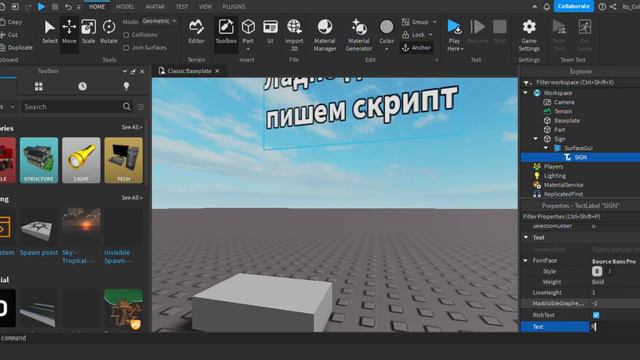Select Baseplate in Explorer
Screen dimensions: 640x360
pyautogui.click(x=566, y=121)
